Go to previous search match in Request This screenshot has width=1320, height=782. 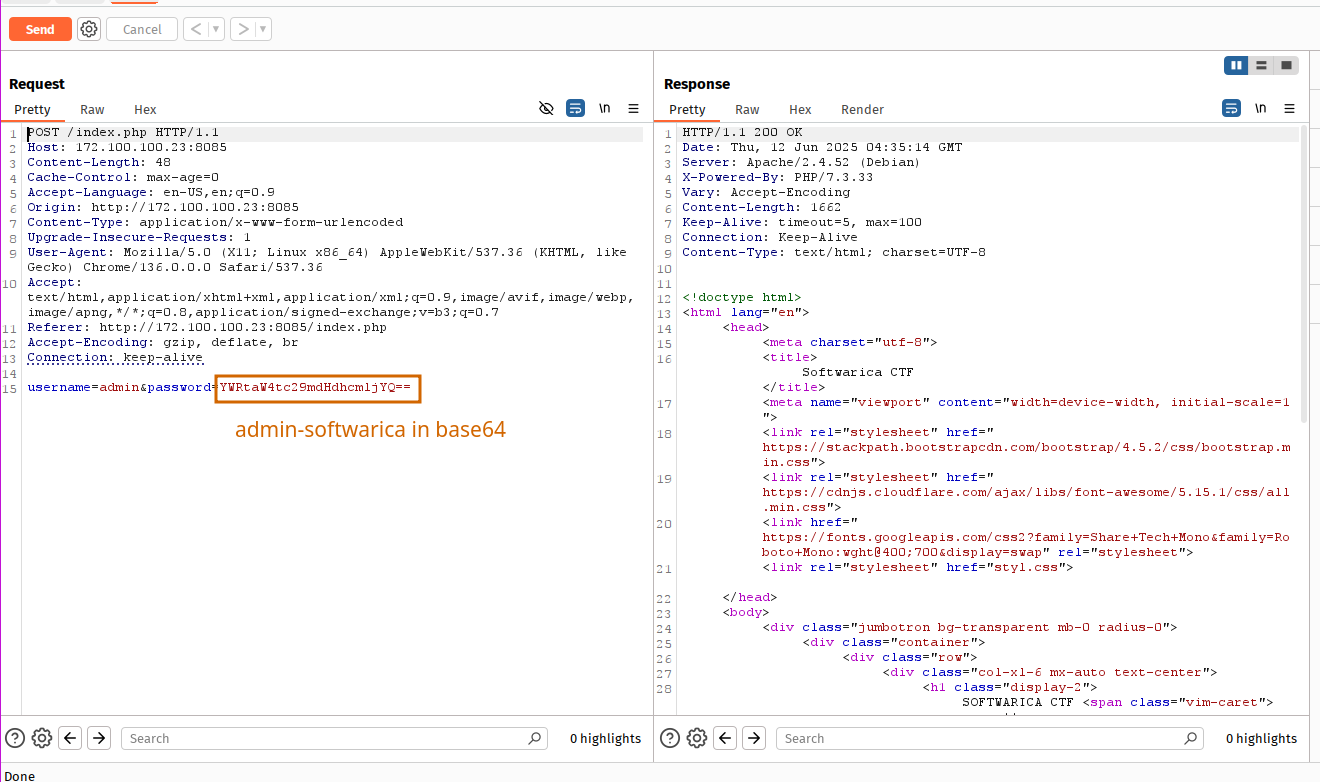(70, 738)
